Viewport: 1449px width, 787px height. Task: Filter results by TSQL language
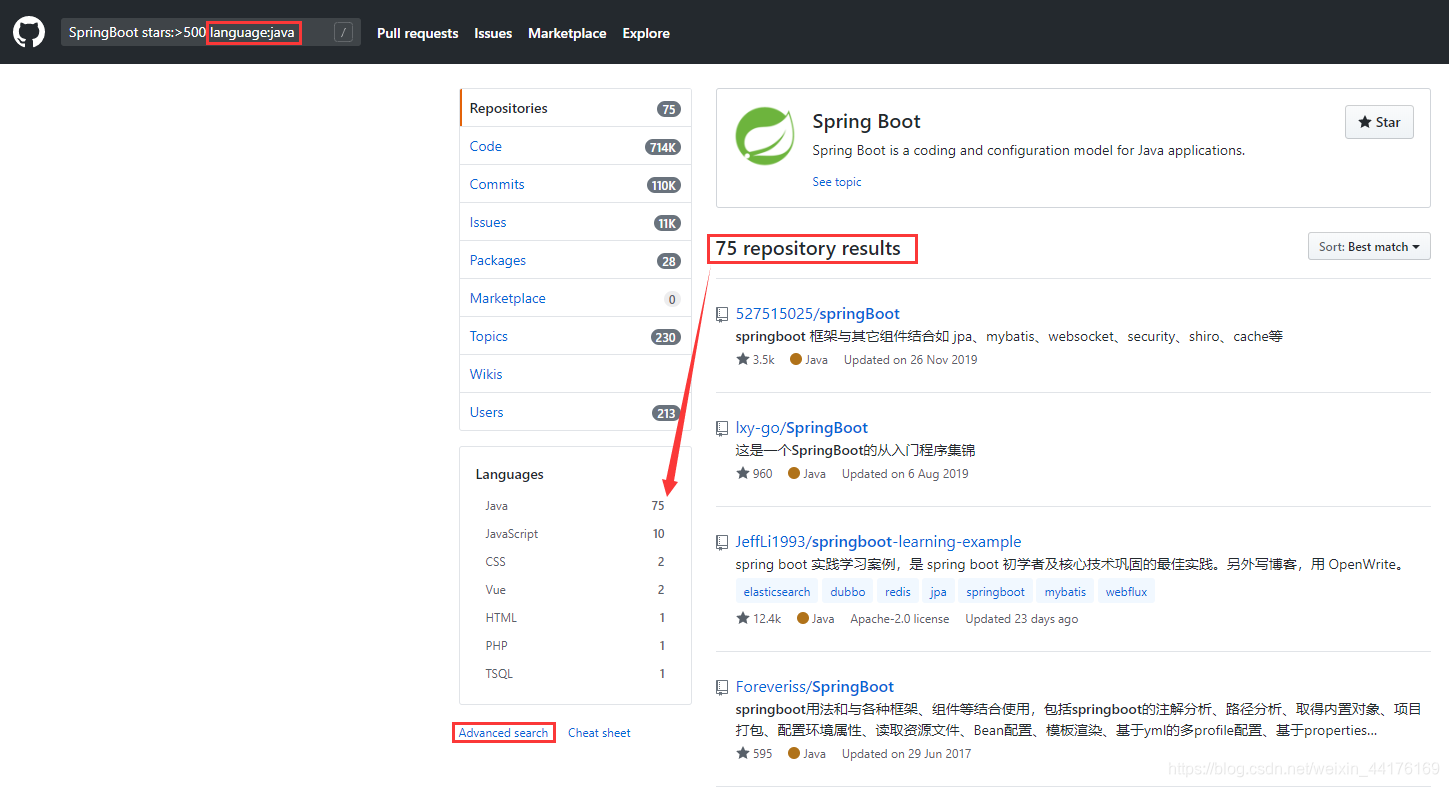(x=575, y=674)
